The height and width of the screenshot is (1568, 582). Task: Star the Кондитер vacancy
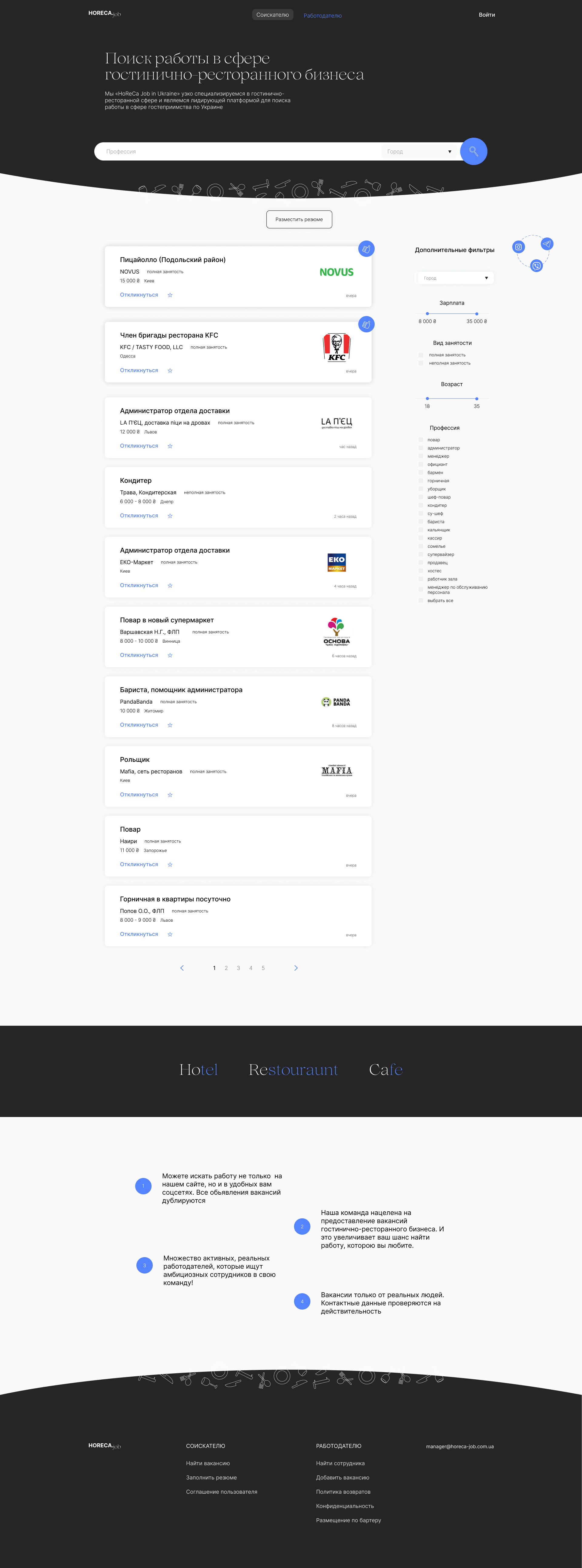pyautogui.click(x=170, y=516)
